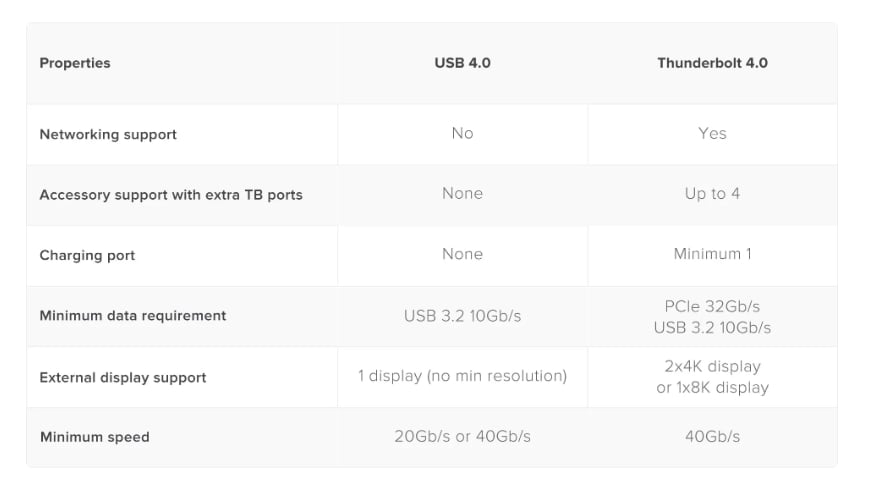Select the Minimum data requirement label
This screenshot has width=870, height=490.
[133, 316]
